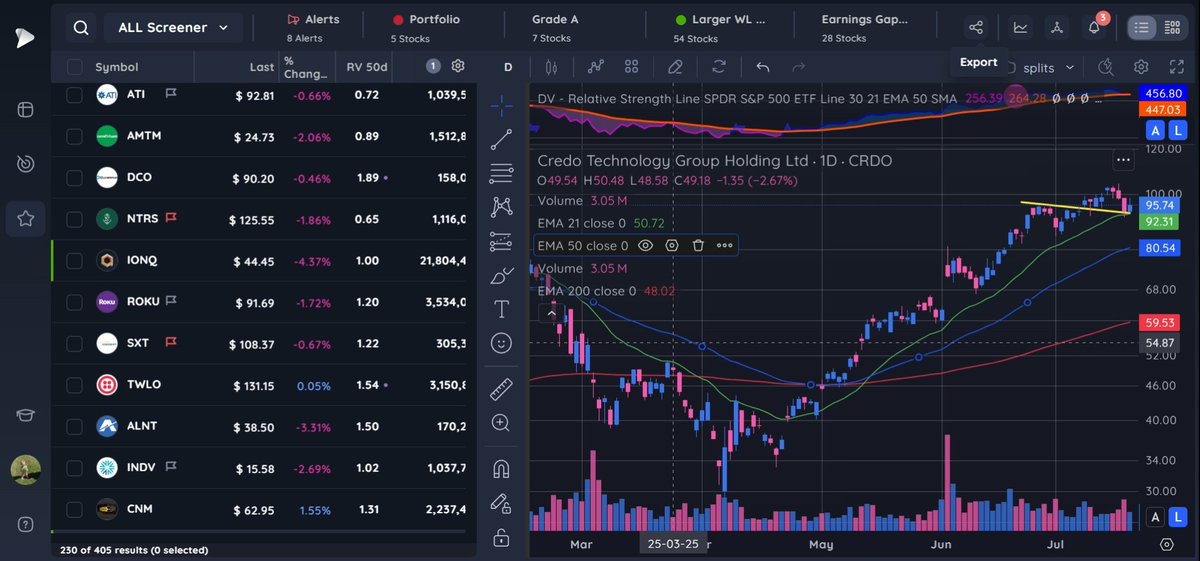Open chart settings gear icon
1200x561 pixels.
click(x=1141, y=67)
